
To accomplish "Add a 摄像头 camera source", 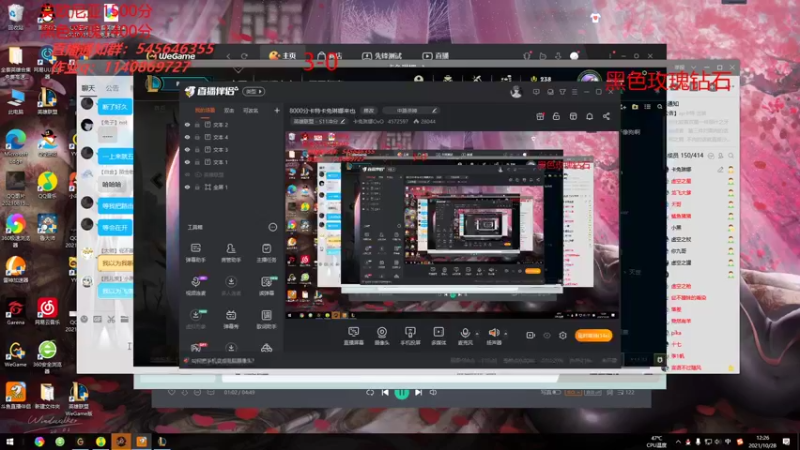I will 382,336.
